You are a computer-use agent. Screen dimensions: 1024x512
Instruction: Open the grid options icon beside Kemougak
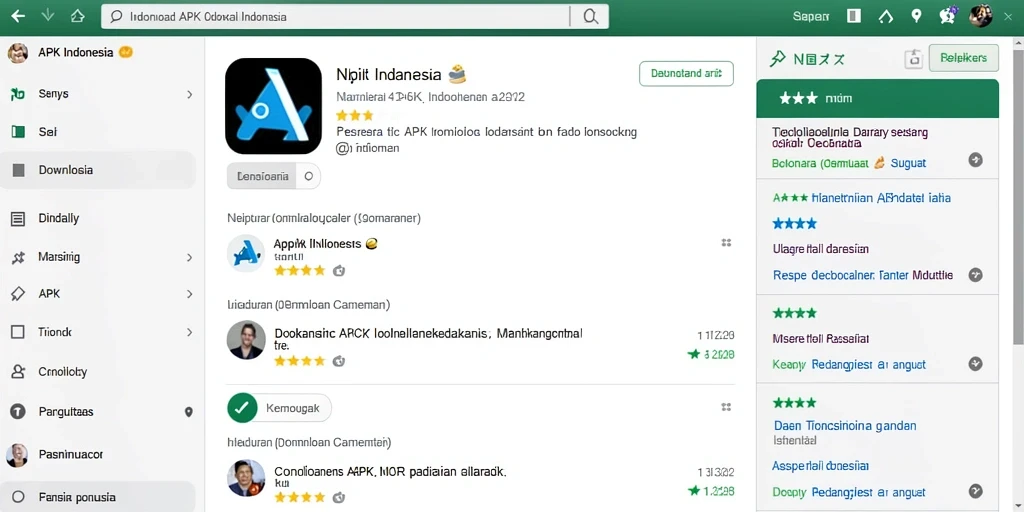pyautogui.click(x=726, y=408)
